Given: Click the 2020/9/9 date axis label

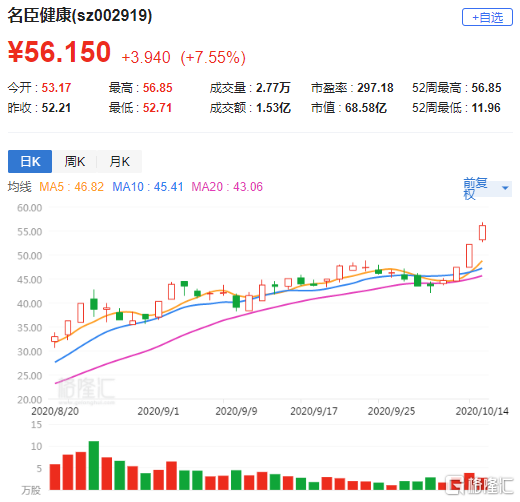Looking at the screenshot, I should (236, 411).
